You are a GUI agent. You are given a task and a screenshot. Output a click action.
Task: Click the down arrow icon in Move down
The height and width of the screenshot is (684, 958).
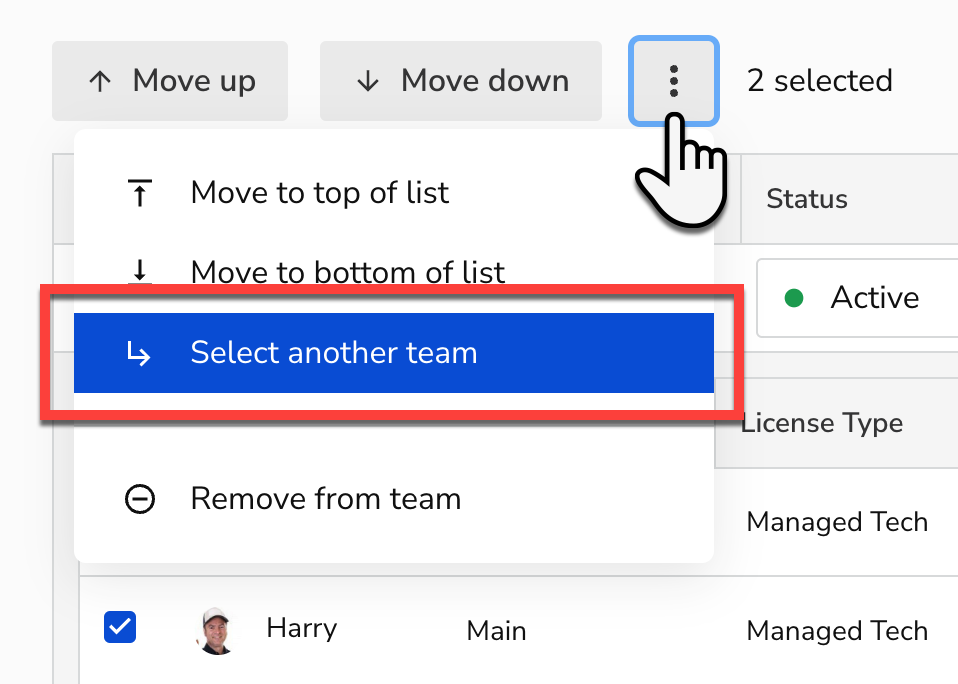point(368,81)
